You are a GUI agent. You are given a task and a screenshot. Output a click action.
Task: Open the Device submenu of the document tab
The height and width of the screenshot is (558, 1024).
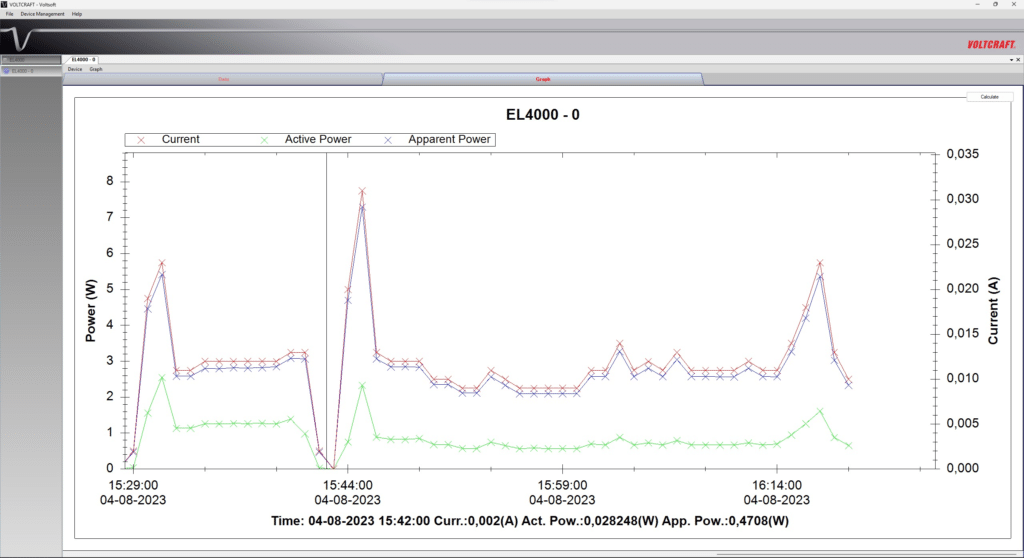[75, 69]
